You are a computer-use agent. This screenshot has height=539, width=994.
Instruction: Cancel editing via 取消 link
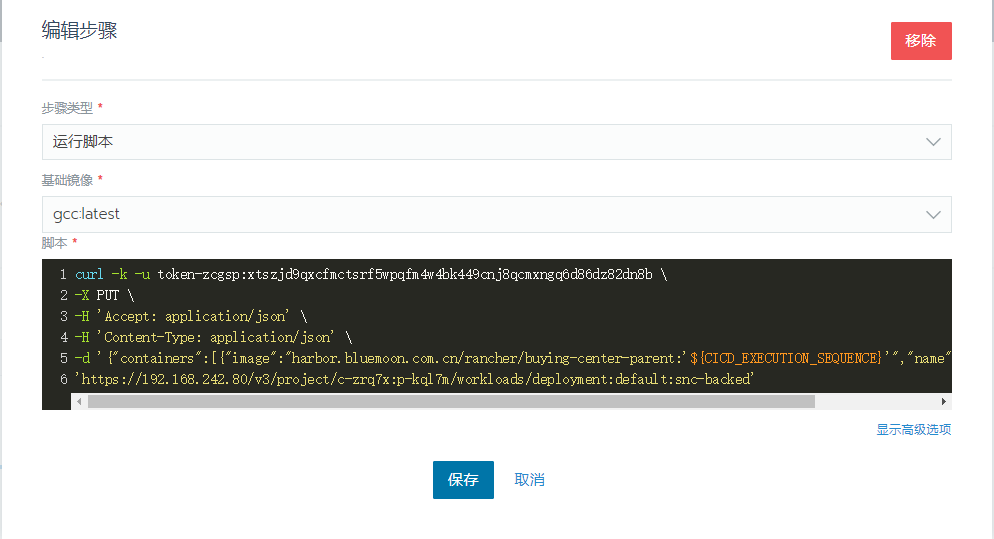click(x=529, y=480)
